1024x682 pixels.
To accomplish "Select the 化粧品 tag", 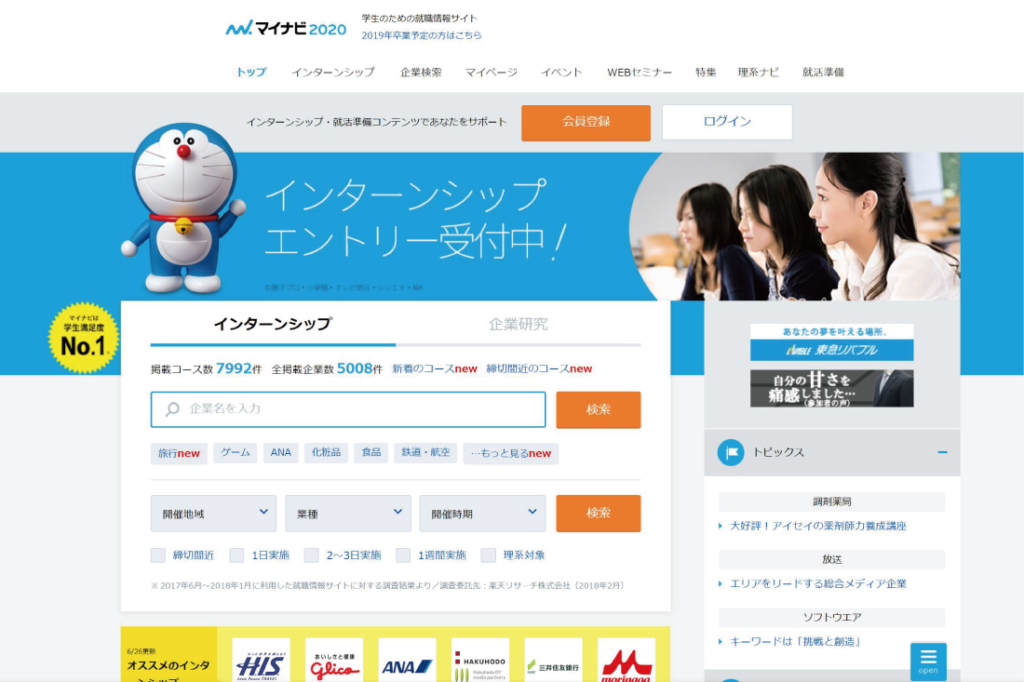I will [x=326, y=453].
